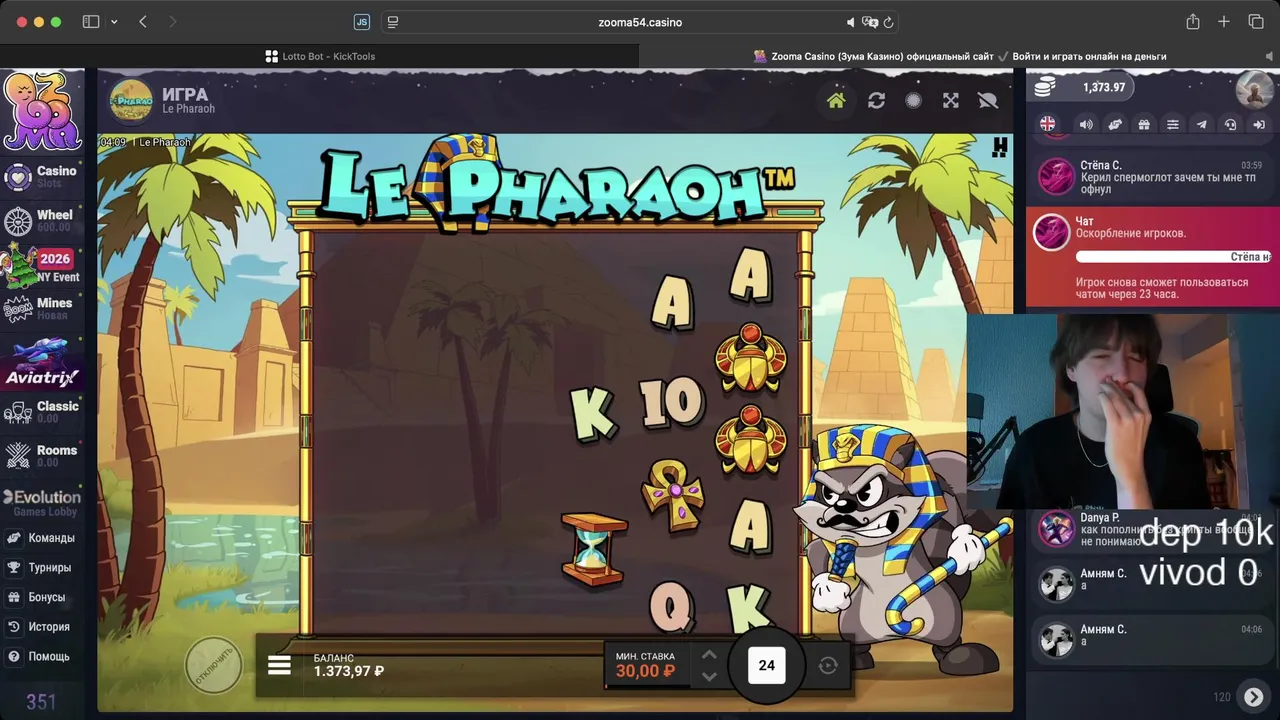
Task: Click Danya P. avatar in chat
Action: (x=1055, y=529)
